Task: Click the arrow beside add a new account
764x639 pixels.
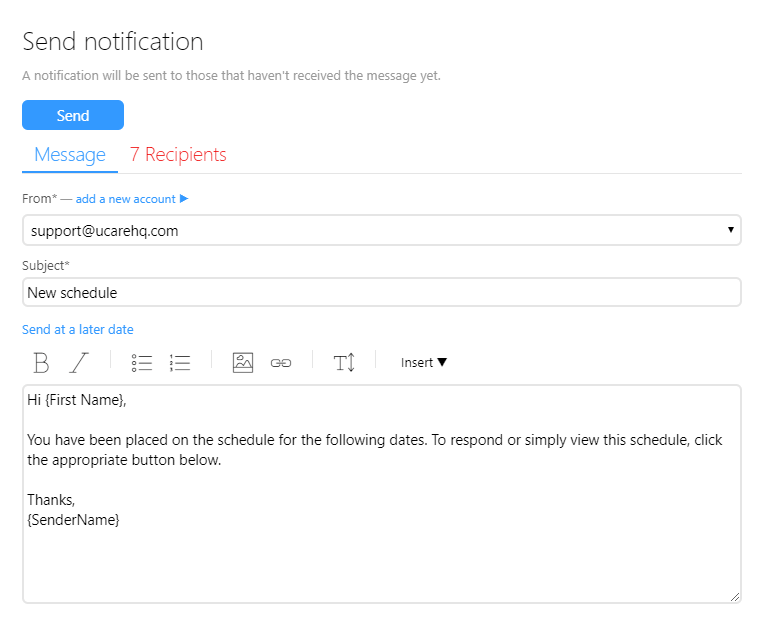Action: click(184, 199)
